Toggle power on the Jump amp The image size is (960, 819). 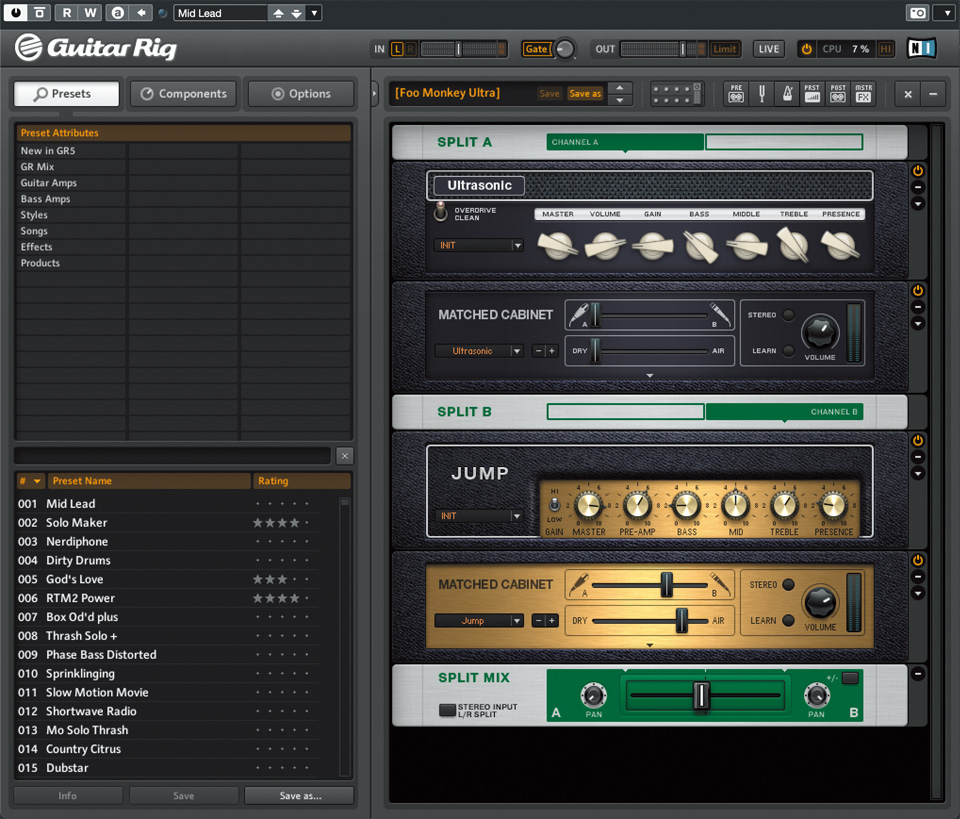coord(918,440)
